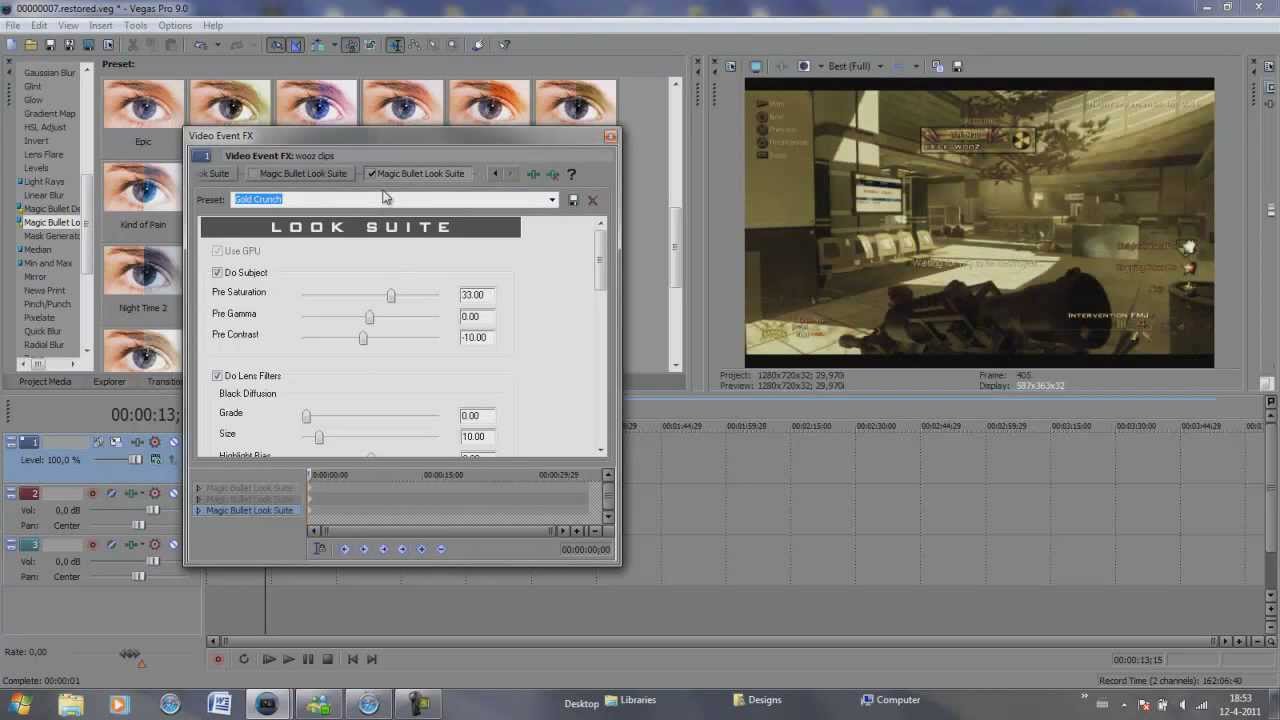1280x720 pixels.
Task: Select Lens Flare in effects list
Action: (44, 155)
